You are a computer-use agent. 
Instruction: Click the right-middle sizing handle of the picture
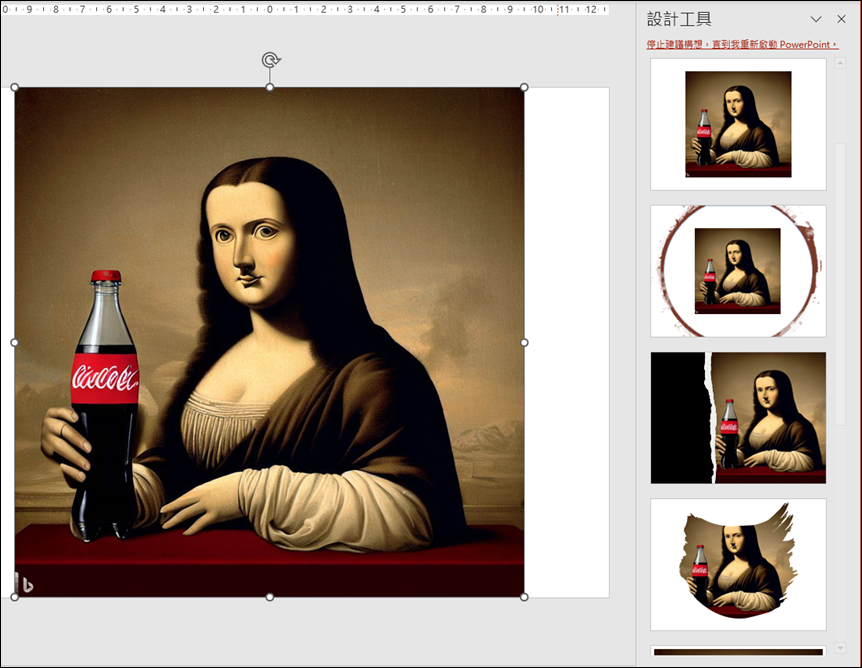[524, 343]
